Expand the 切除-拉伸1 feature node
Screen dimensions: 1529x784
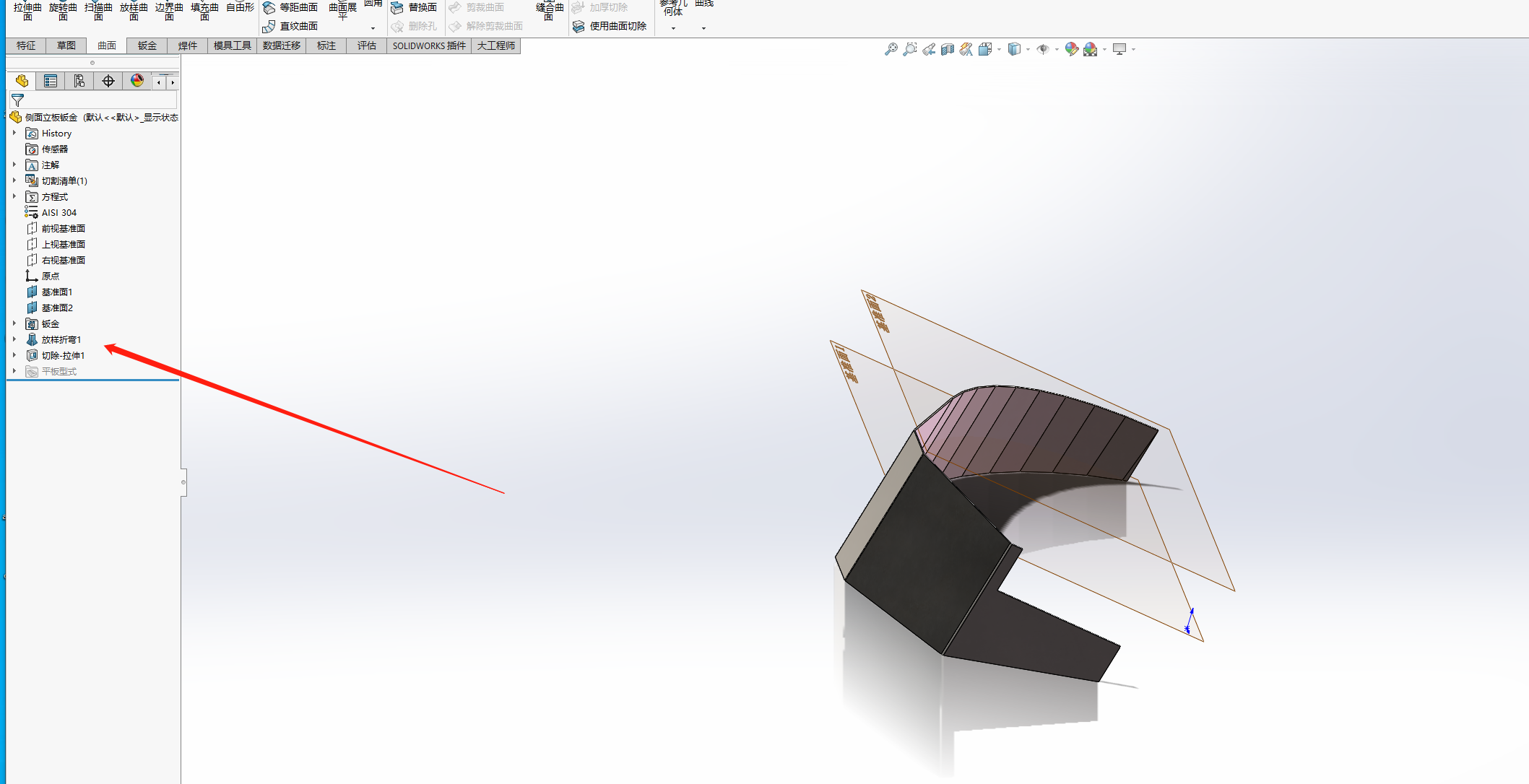[x=14, y=355]
